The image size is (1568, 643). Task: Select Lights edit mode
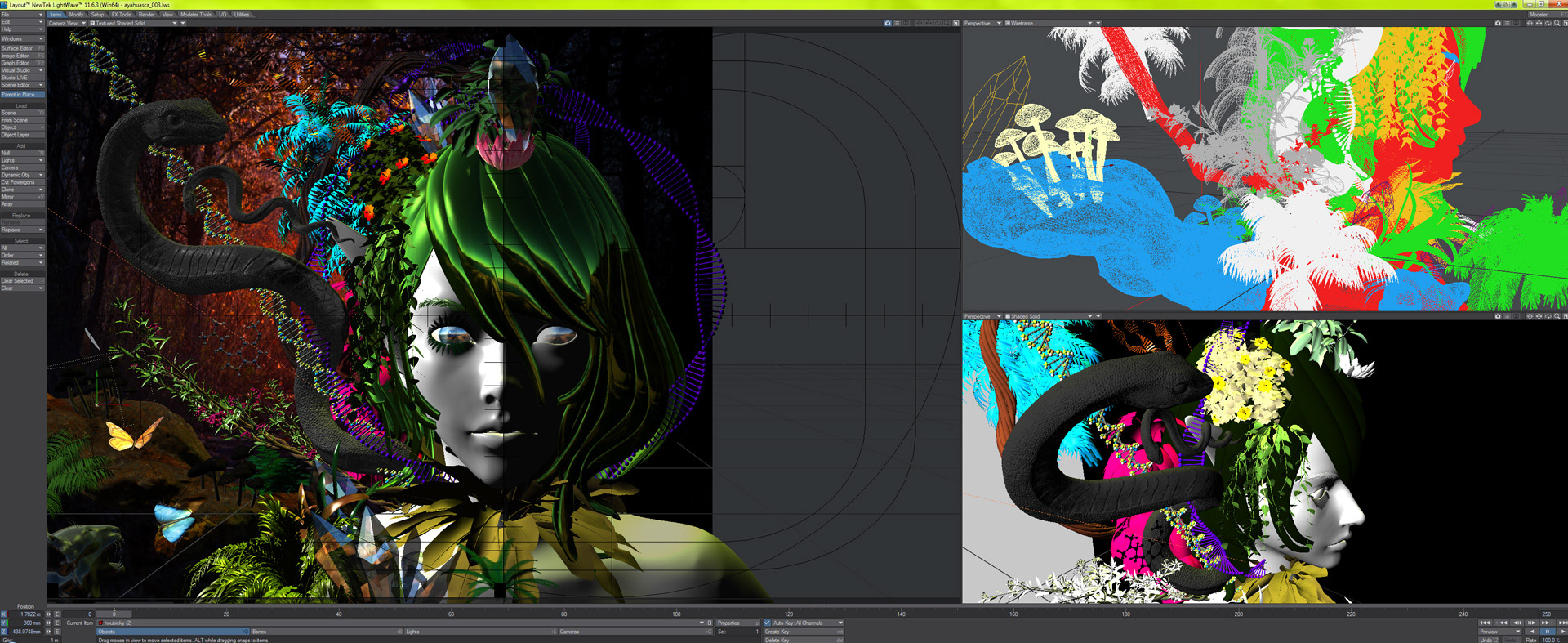tap(480, 632)
